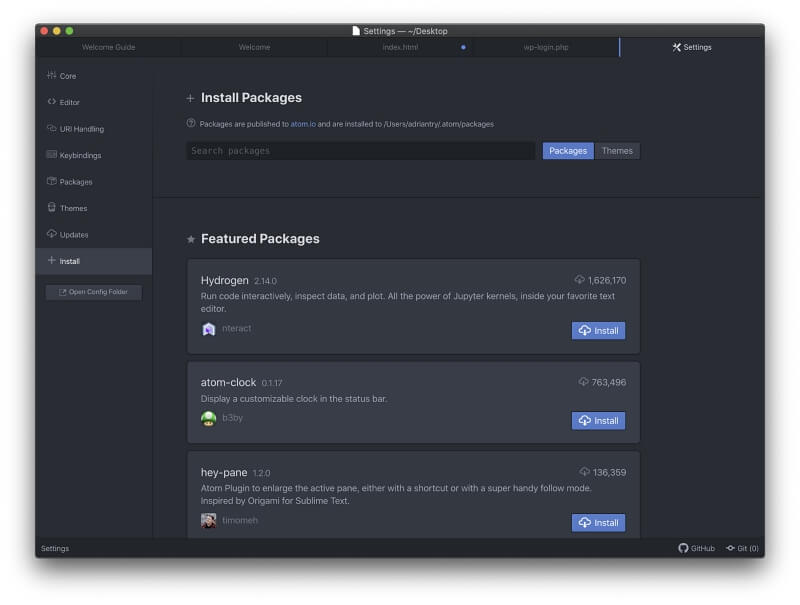
Task: Select the Install sidebar item
Action: click(94, 261)
